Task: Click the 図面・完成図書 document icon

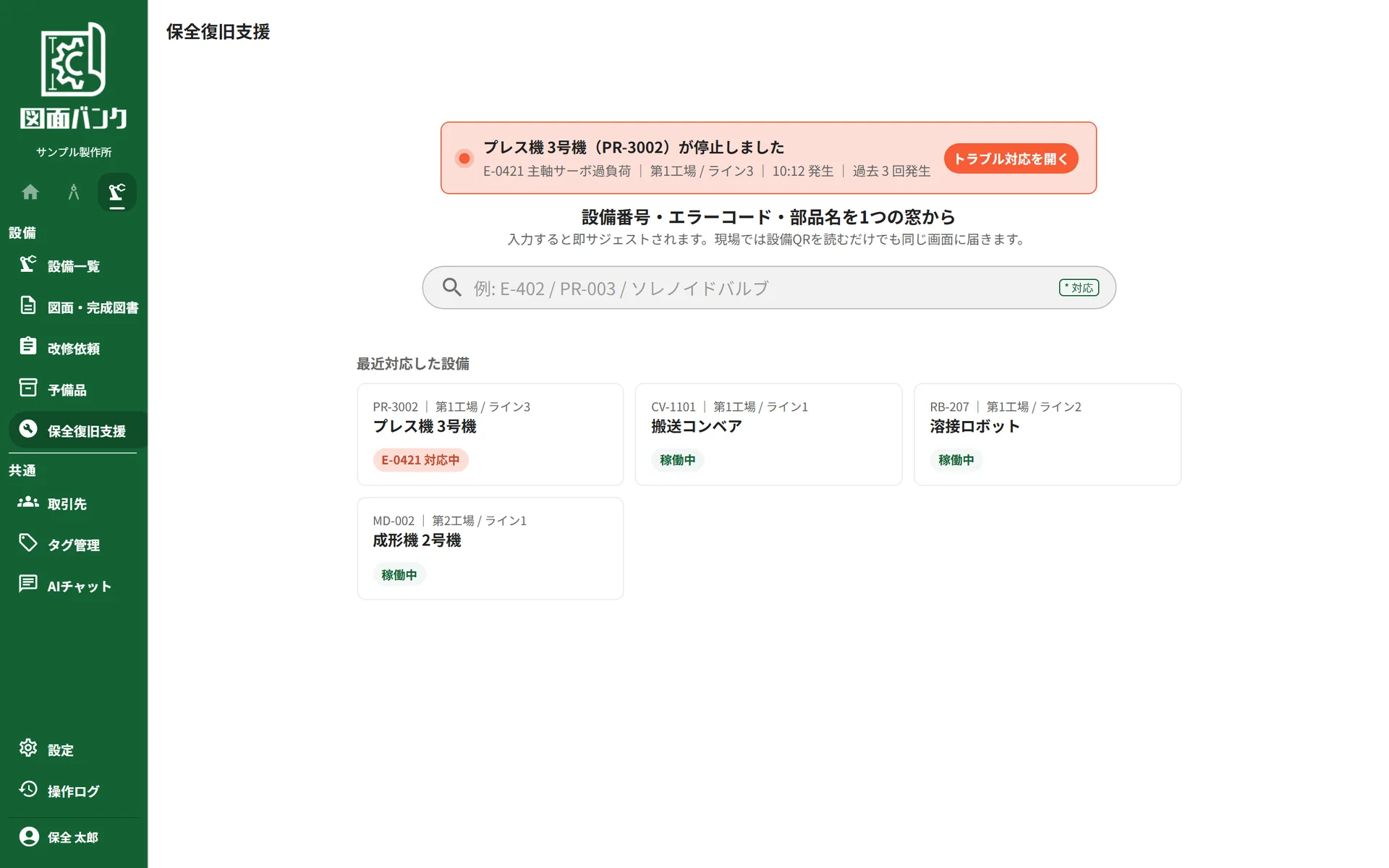Action: coord(28,306)
